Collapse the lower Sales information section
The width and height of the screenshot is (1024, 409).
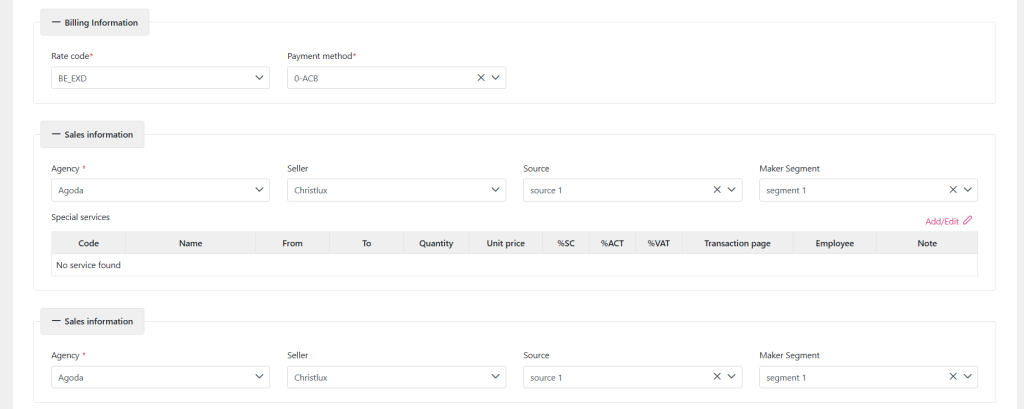56,321
